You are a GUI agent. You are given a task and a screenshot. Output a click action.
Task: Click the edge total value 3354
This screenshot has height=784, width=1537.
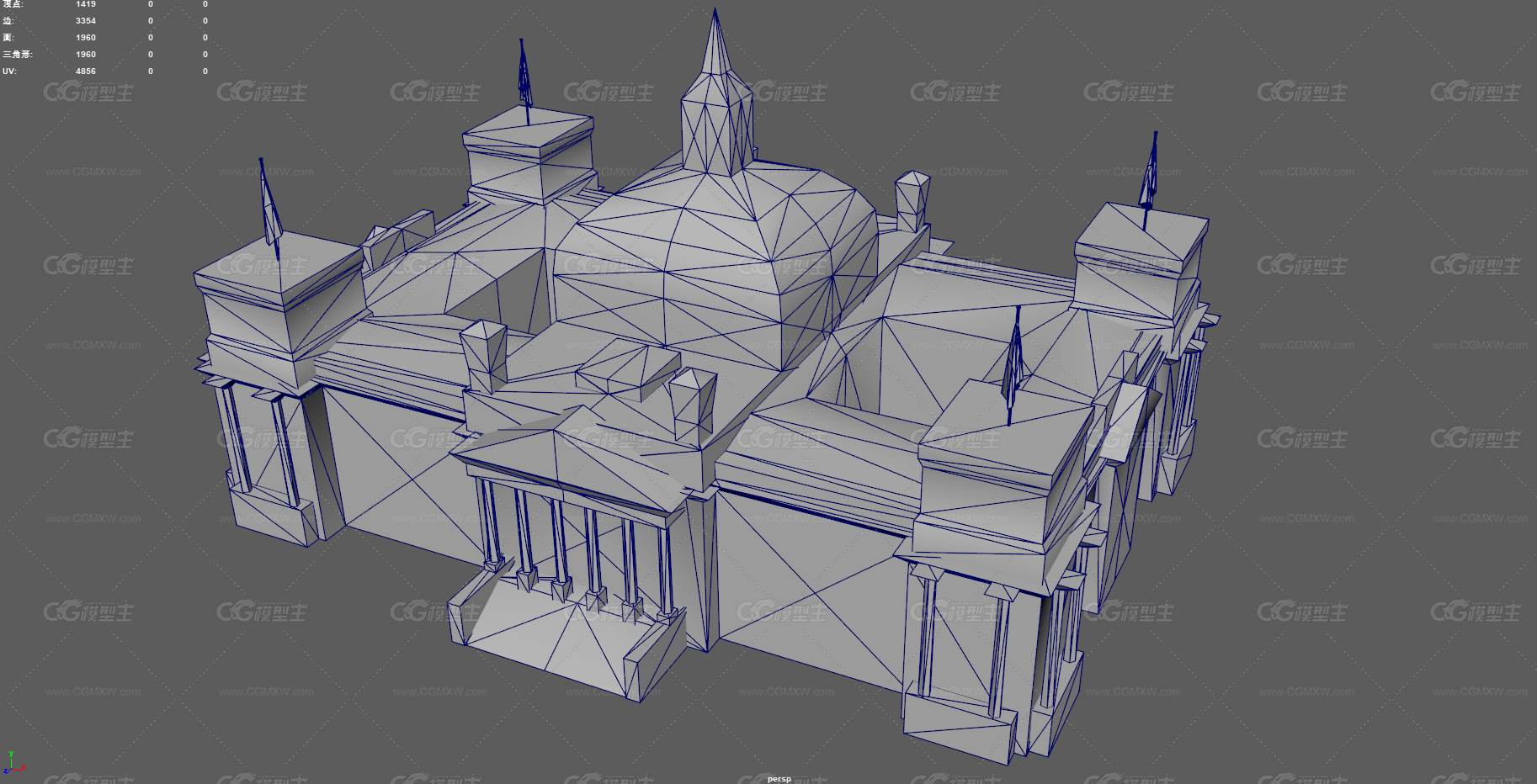point(86,21)
